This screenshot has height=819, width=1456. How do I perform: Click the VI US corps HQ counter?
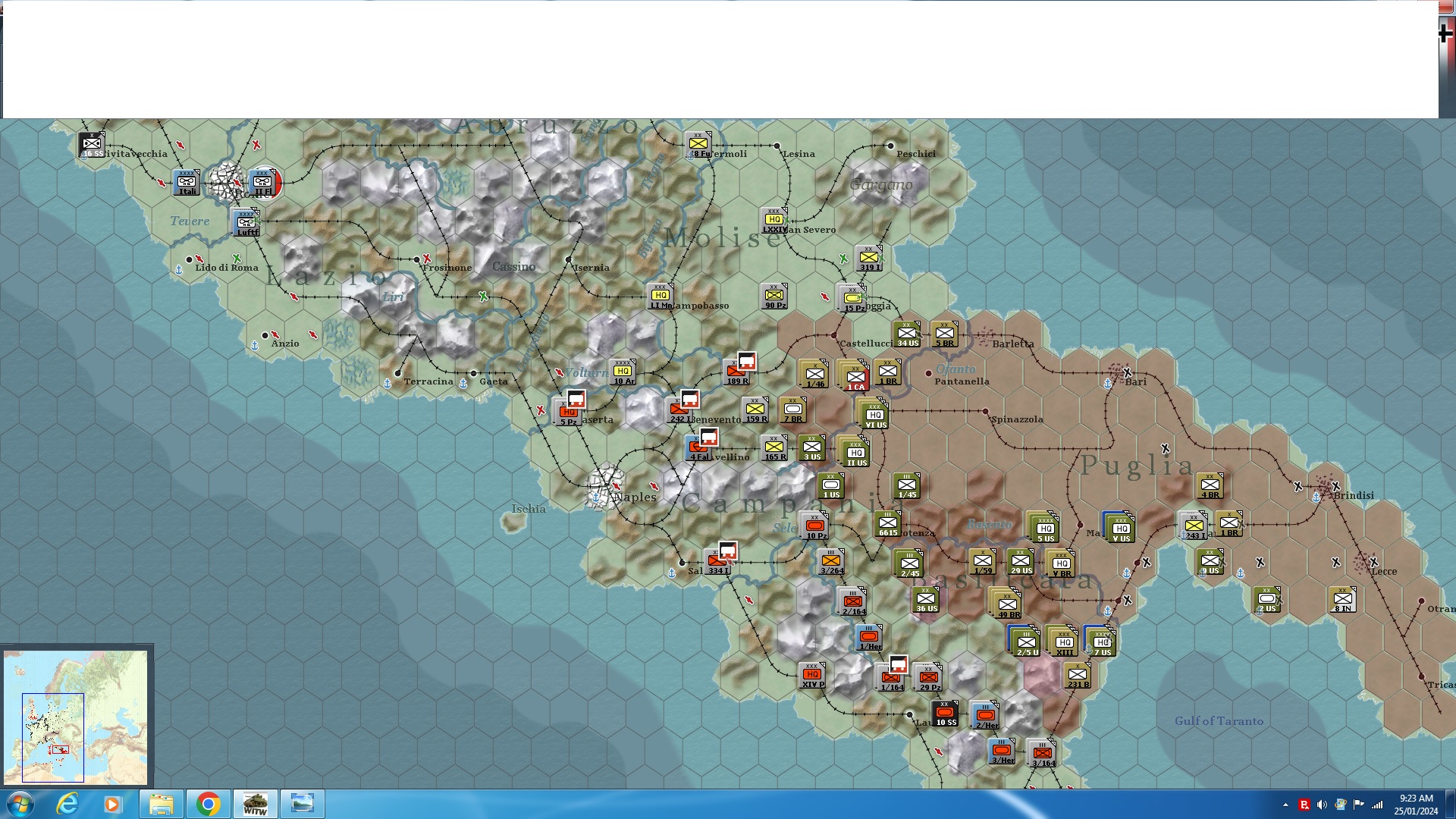[x=874, y=416]
